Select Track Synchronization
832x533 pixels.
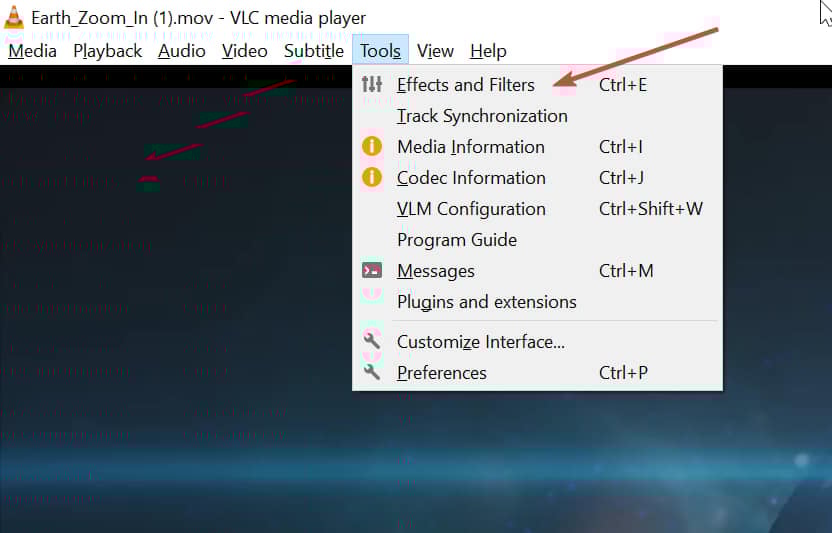point(537,116)
